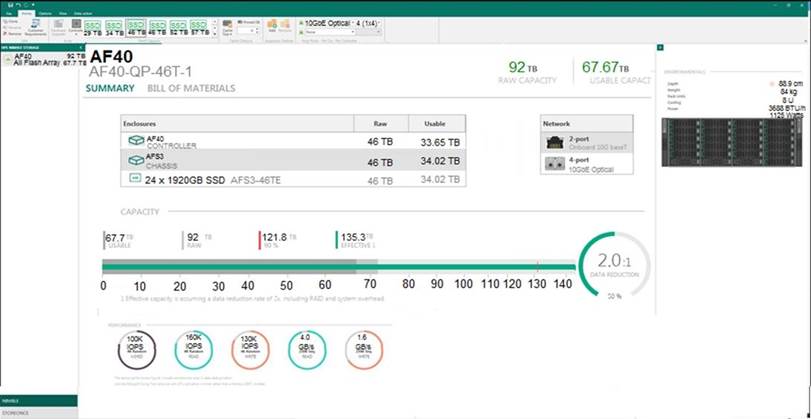811x419 pixels.
Task: Open the Summary tab
Action: [109, 88]
